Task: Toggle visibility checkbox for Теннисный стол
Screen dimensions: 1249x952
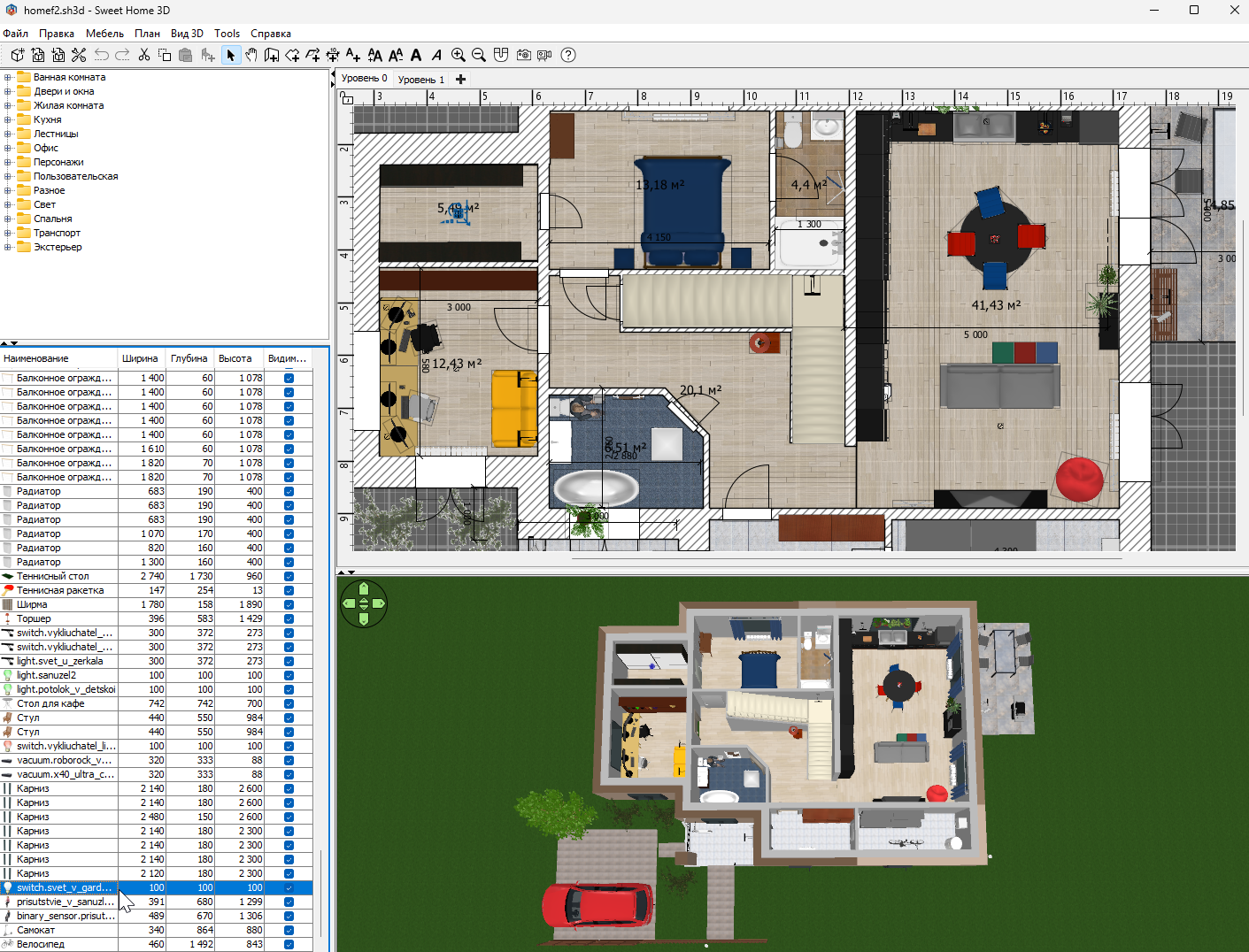Action: tap(289, 576)
